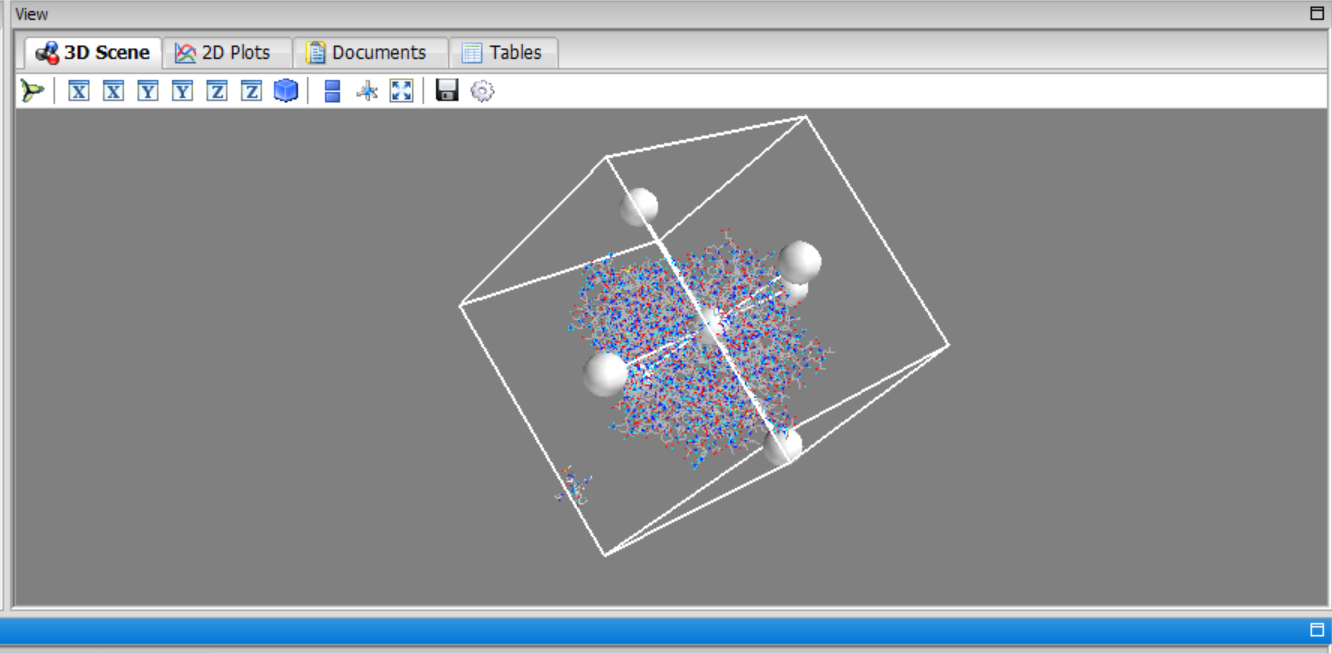Click the axis orientation tripod icon
Screen dimensions: 1332x653
pos(30,92)
